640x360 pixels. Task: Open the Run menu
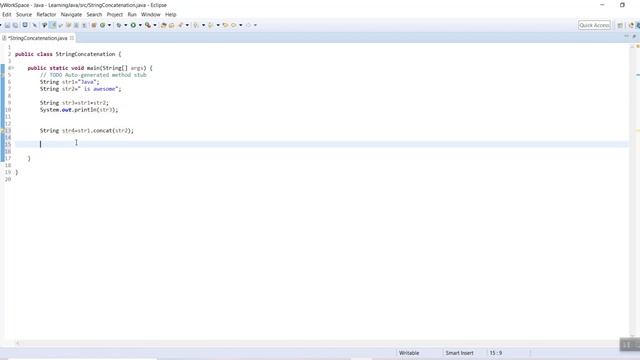coord(132,15)
